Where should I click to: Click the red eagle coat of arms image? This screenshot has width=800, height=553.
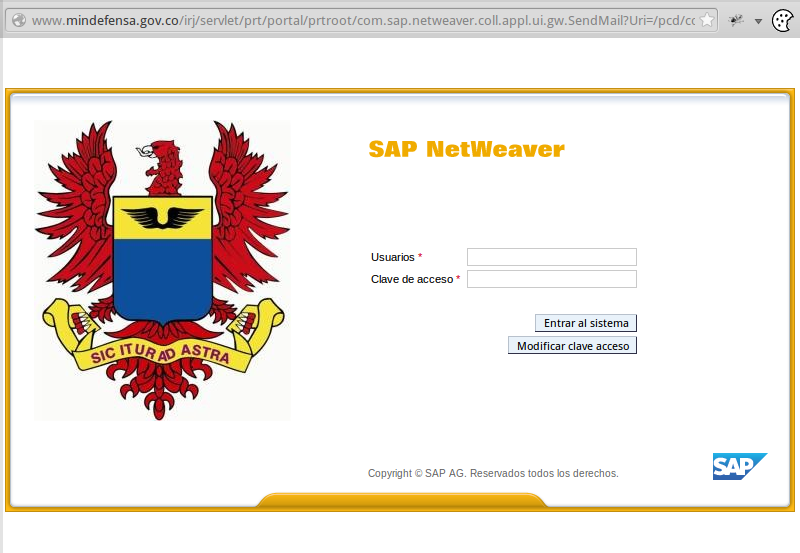click(162, 270)
